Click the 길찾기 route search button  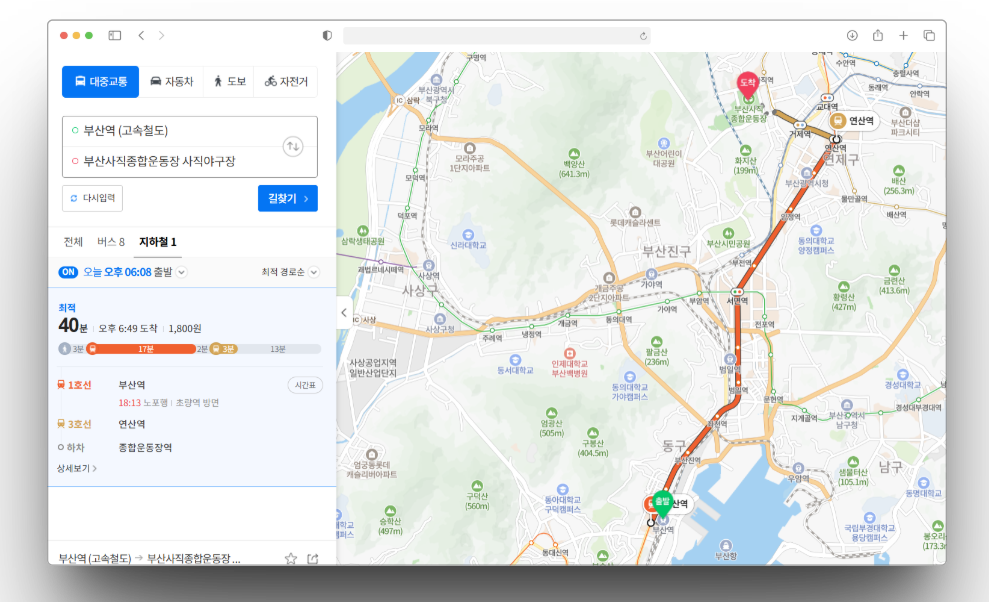pos(287,198)
